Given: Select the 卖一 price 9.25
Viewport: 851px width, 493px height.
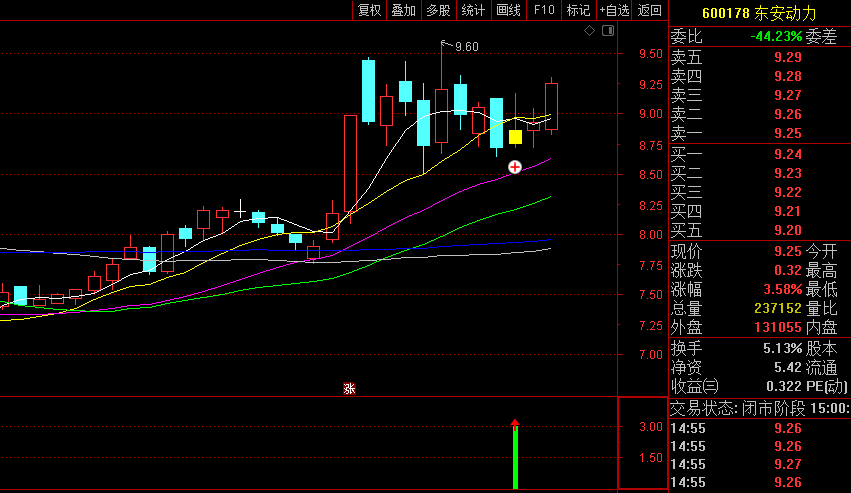Looking at the screenshot, I should [x=788, y=133].
